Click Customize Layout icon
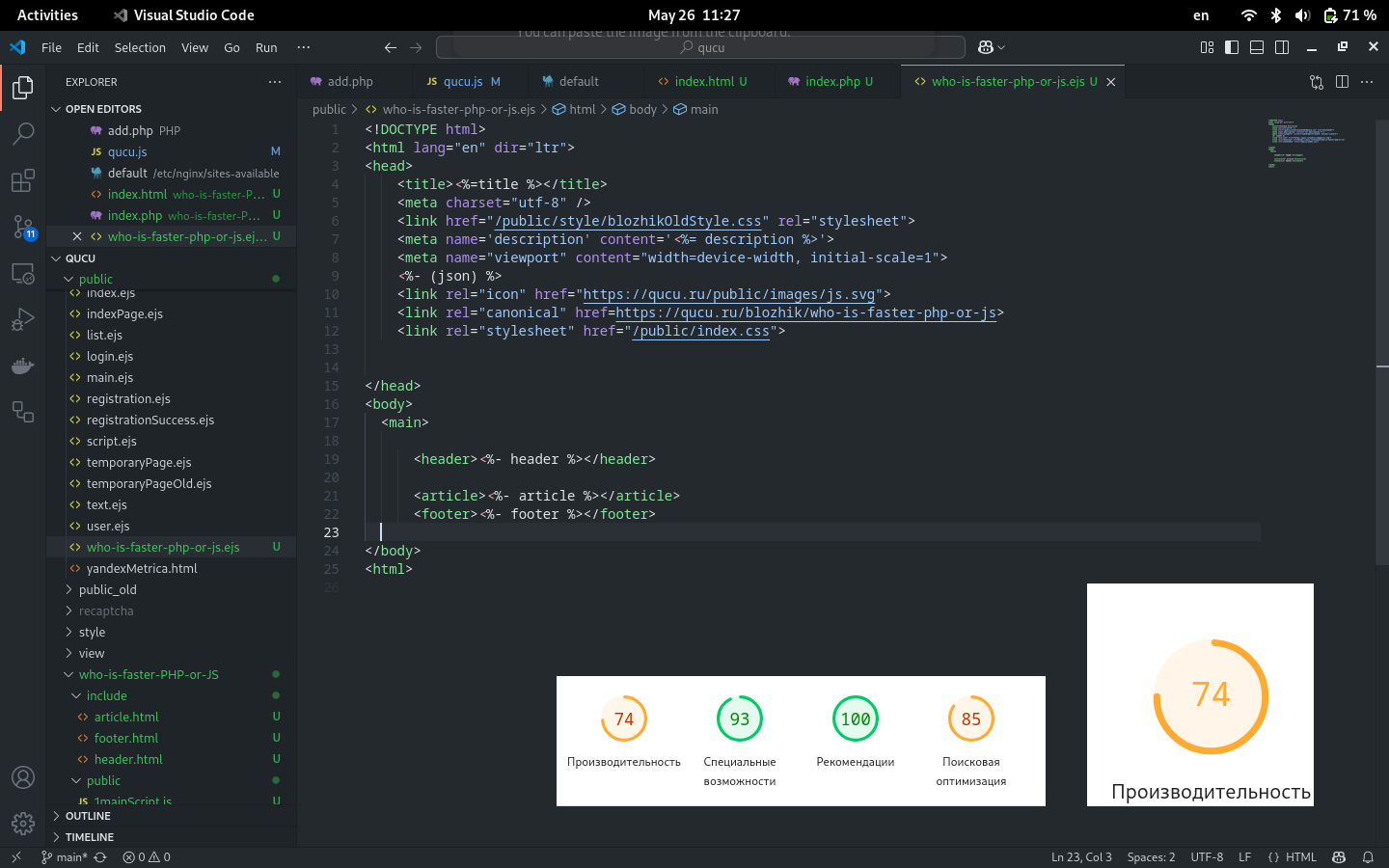Viewport: 1389px width, 868px height. pyautogui.click(x=1207, y=47)
